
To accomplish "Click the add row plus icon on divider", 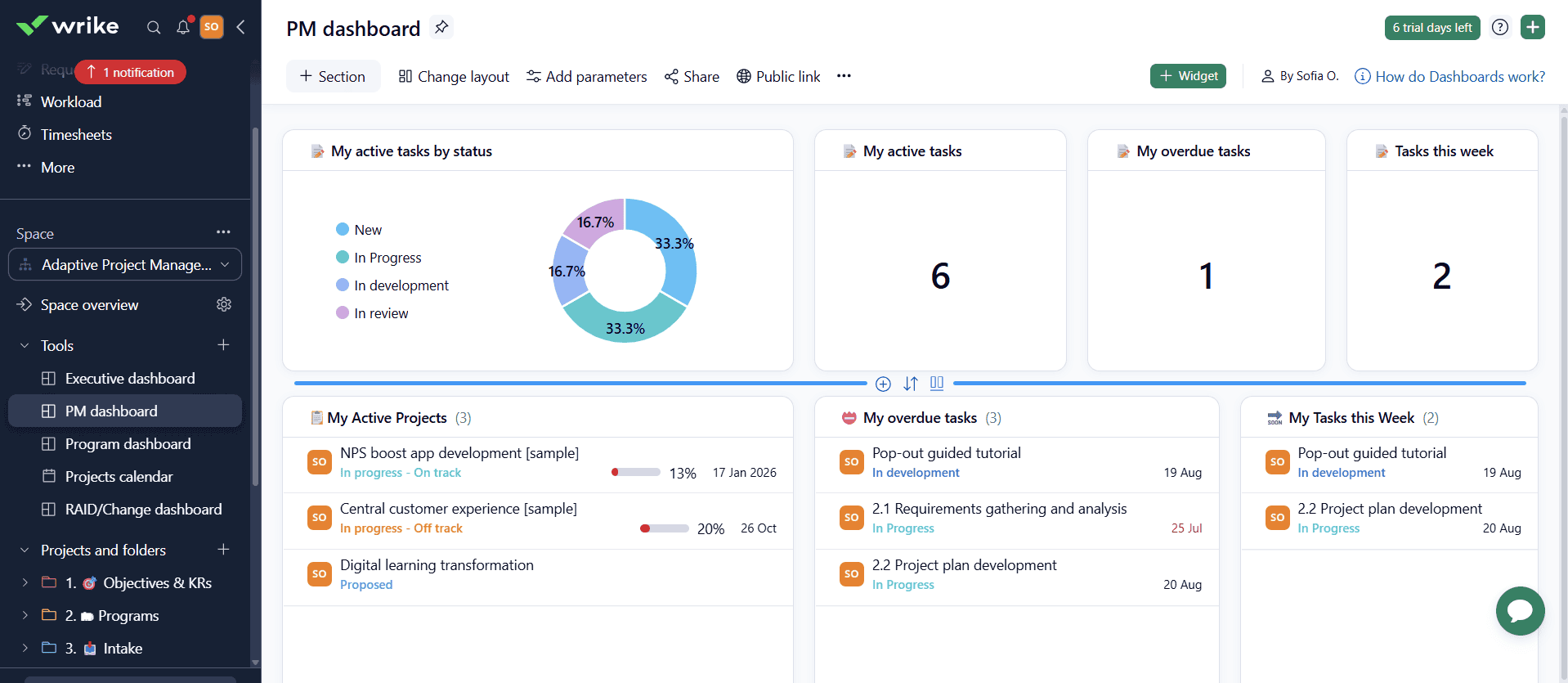I will click(883, 384).
